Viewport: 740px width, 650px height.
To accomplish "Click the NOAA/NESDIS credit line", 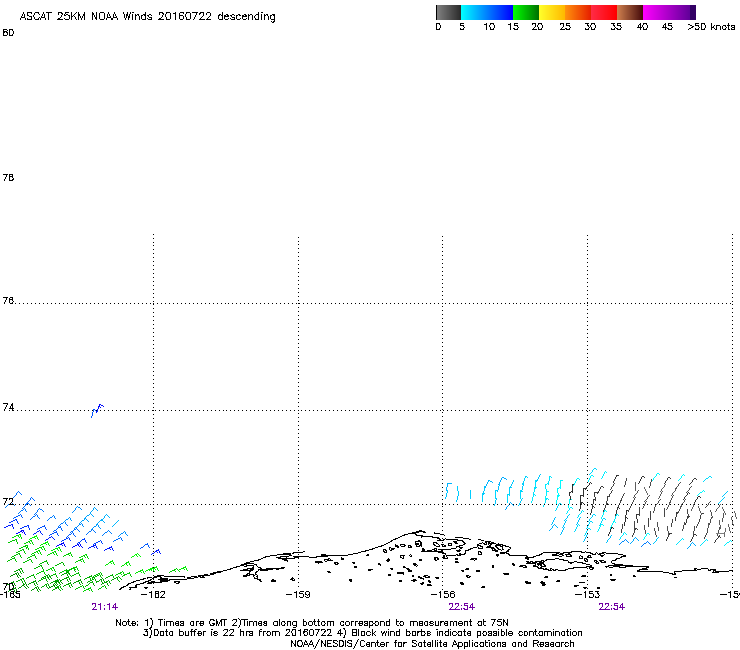I will (432, 644).
